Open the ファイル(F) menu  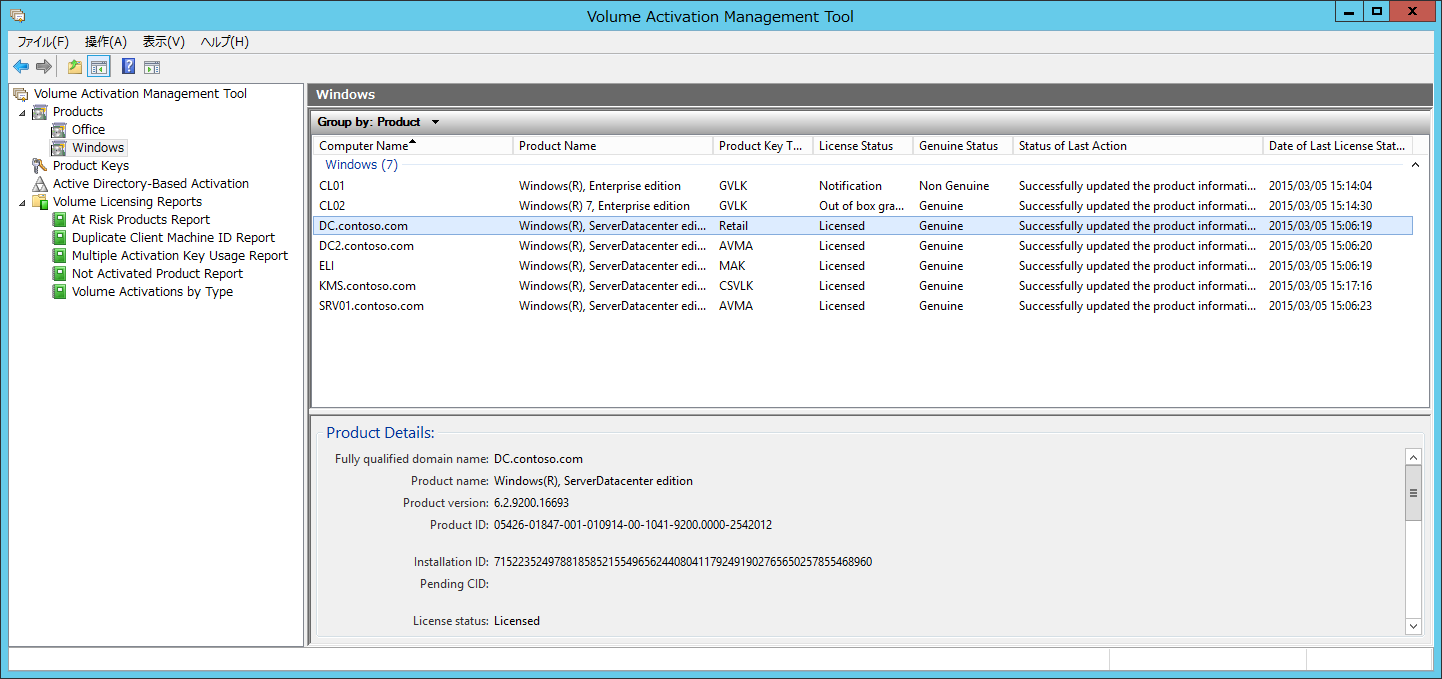(x=43, y=42)
